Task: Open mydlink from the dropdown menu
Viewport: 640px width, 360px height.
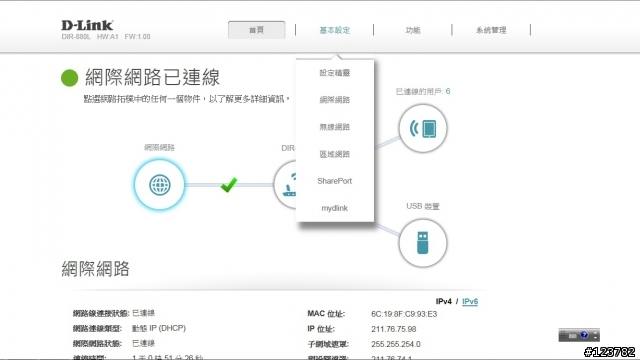Action: pos(335,208)
